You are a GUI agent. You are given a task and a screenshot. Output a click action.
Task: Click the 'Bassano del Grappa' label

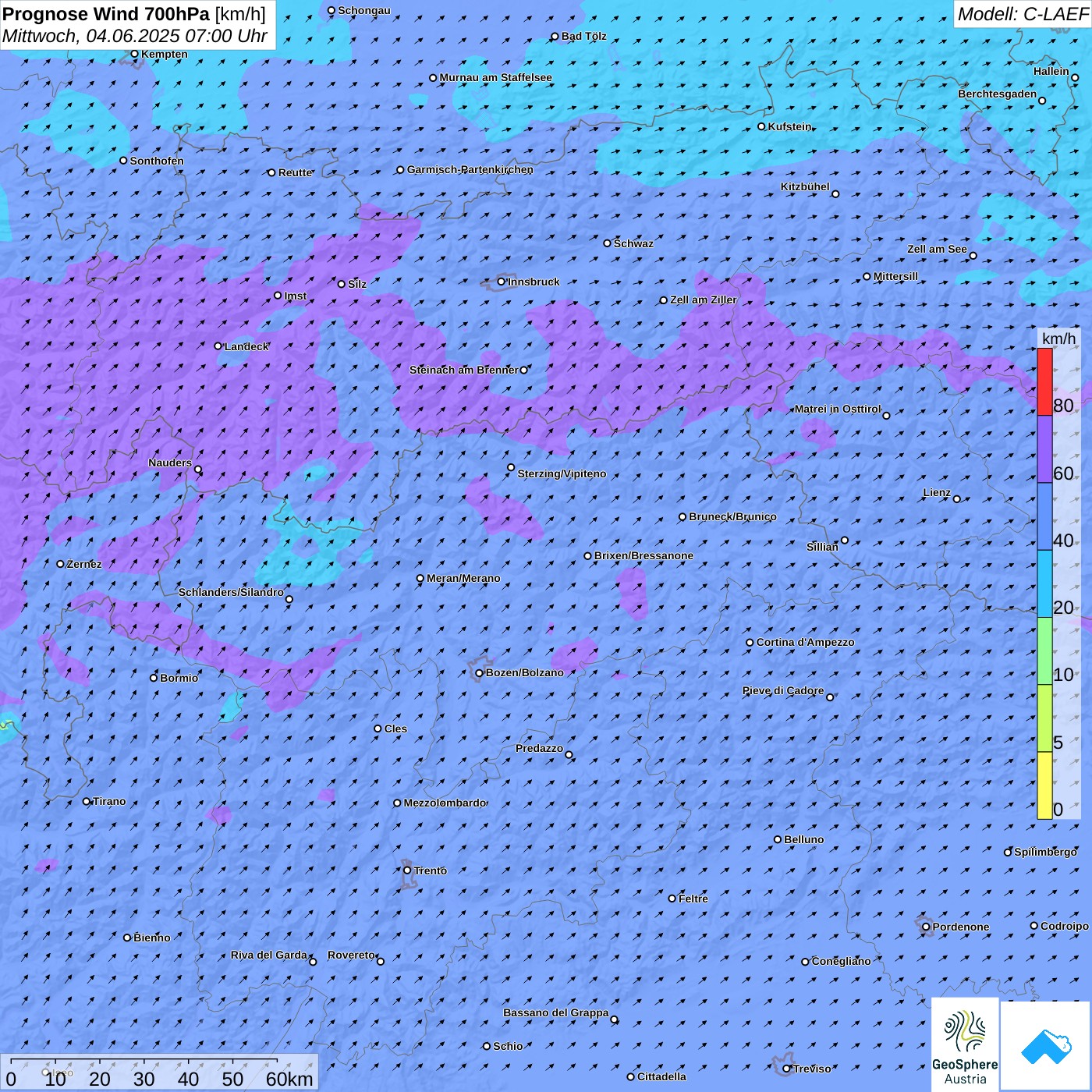pos(556,1012)
